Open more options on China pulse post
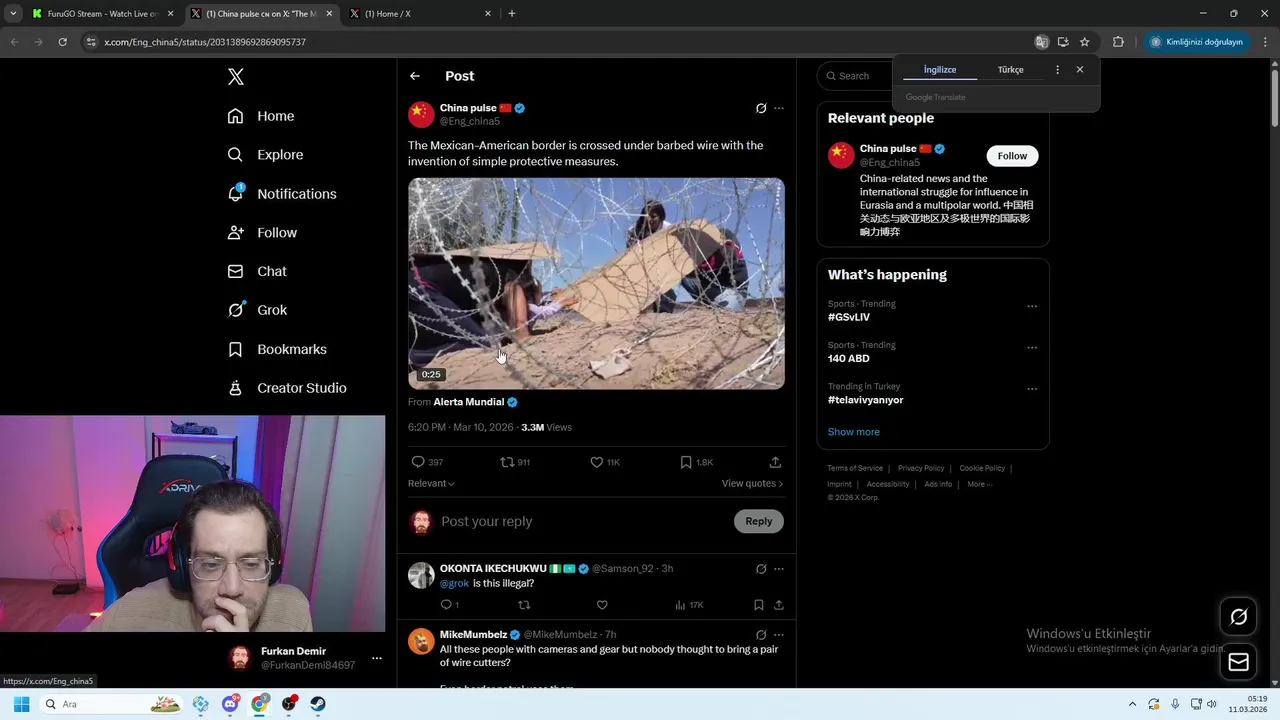This screenshot has height=720, width=1280. [779, 108]
